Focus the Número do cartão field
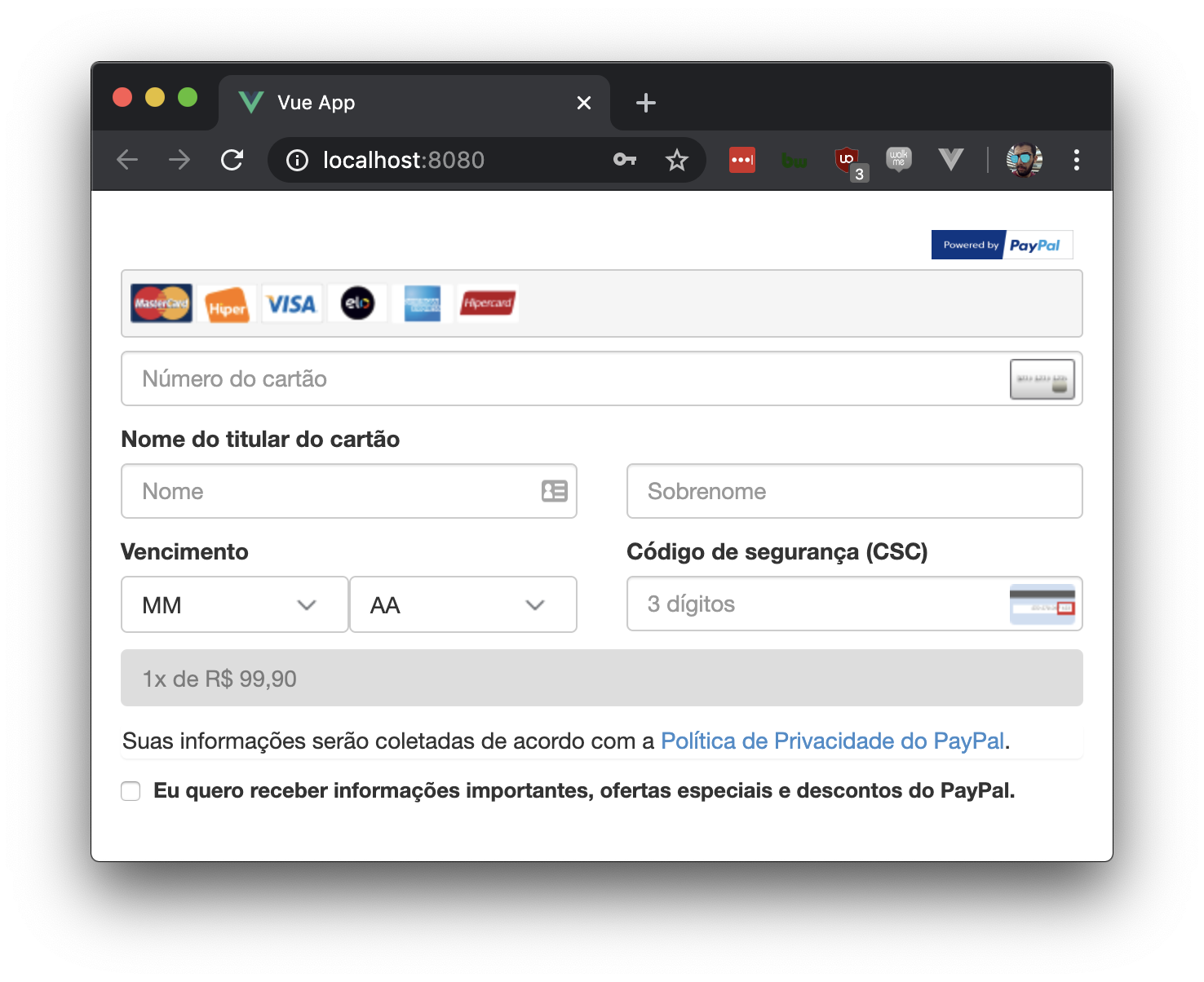This screenshot has width=1204, height=982. tap(602, 378)
